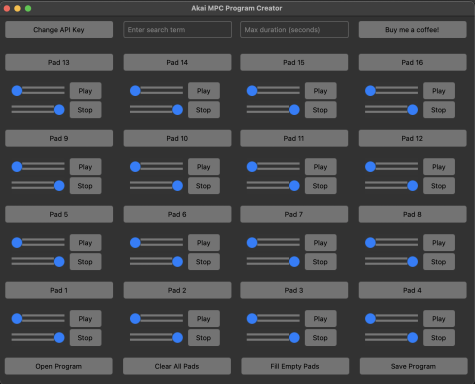Click Clear All Pads
This screenshot has width=475, height=384.
177,366
